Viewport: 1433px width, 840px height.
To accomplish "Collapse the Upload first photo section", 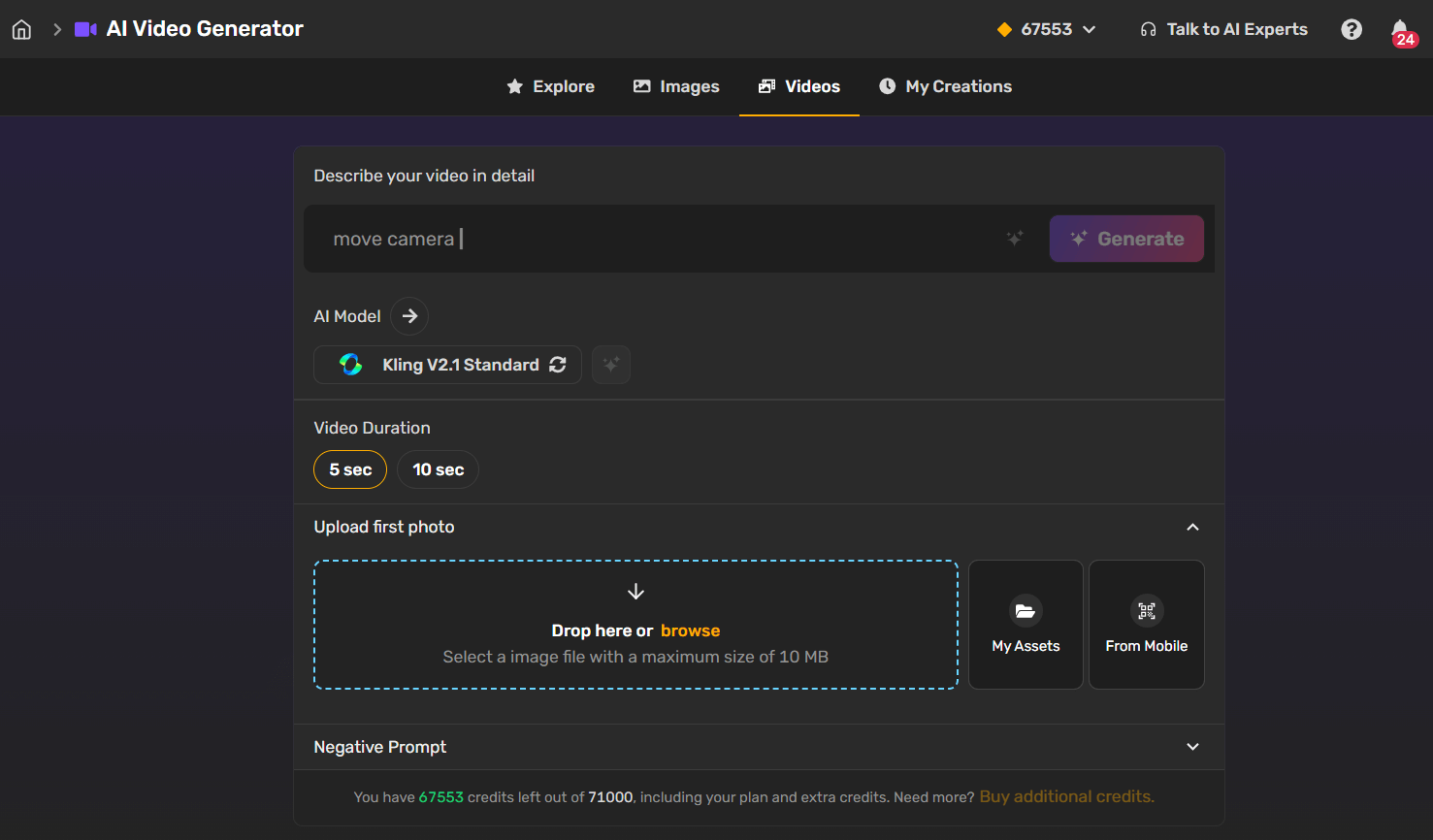I will (x=1193, y=527).
